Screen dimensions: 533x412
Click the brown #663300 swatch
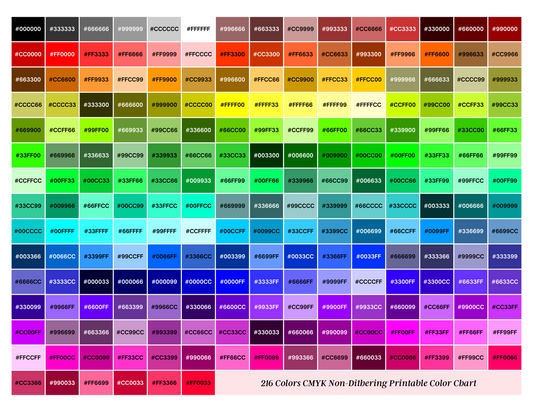(x=28, y=80)
